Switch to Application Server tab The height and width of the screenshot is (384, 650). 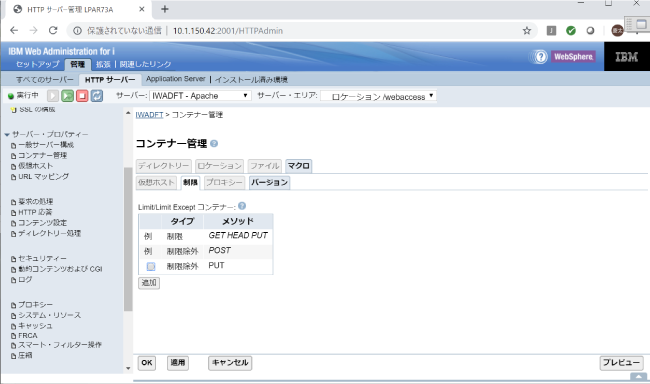coord(175,79)
